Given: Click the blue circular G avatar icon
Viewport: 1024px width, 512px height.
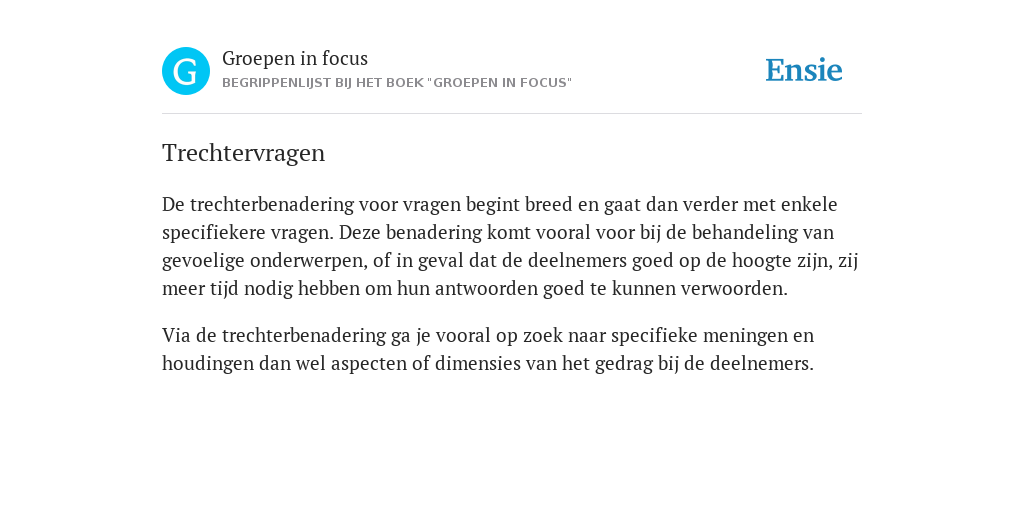Looking at the screenshot, I should tap(186, 71).
